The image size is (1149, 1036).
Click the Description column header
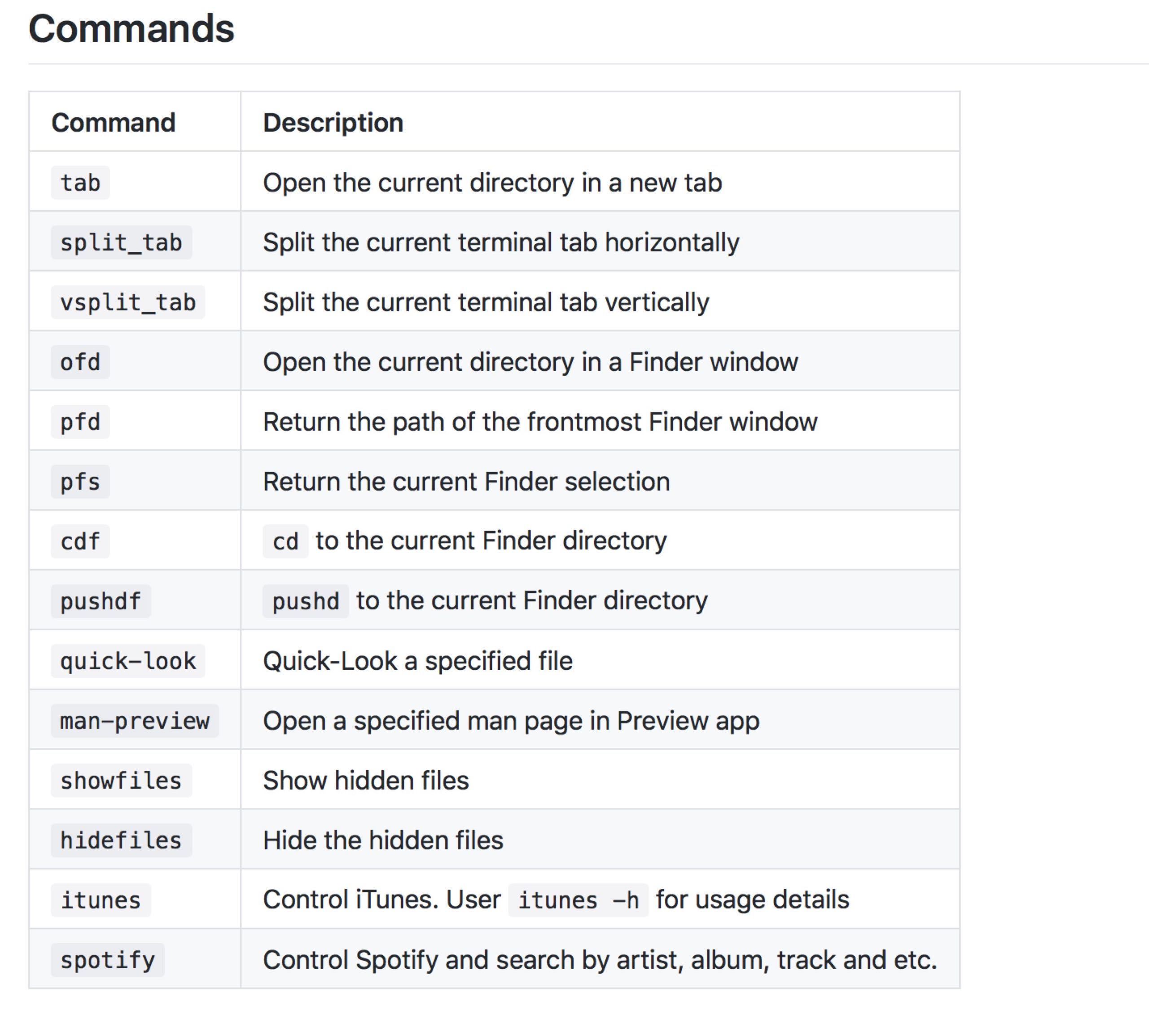coord(333,123)
